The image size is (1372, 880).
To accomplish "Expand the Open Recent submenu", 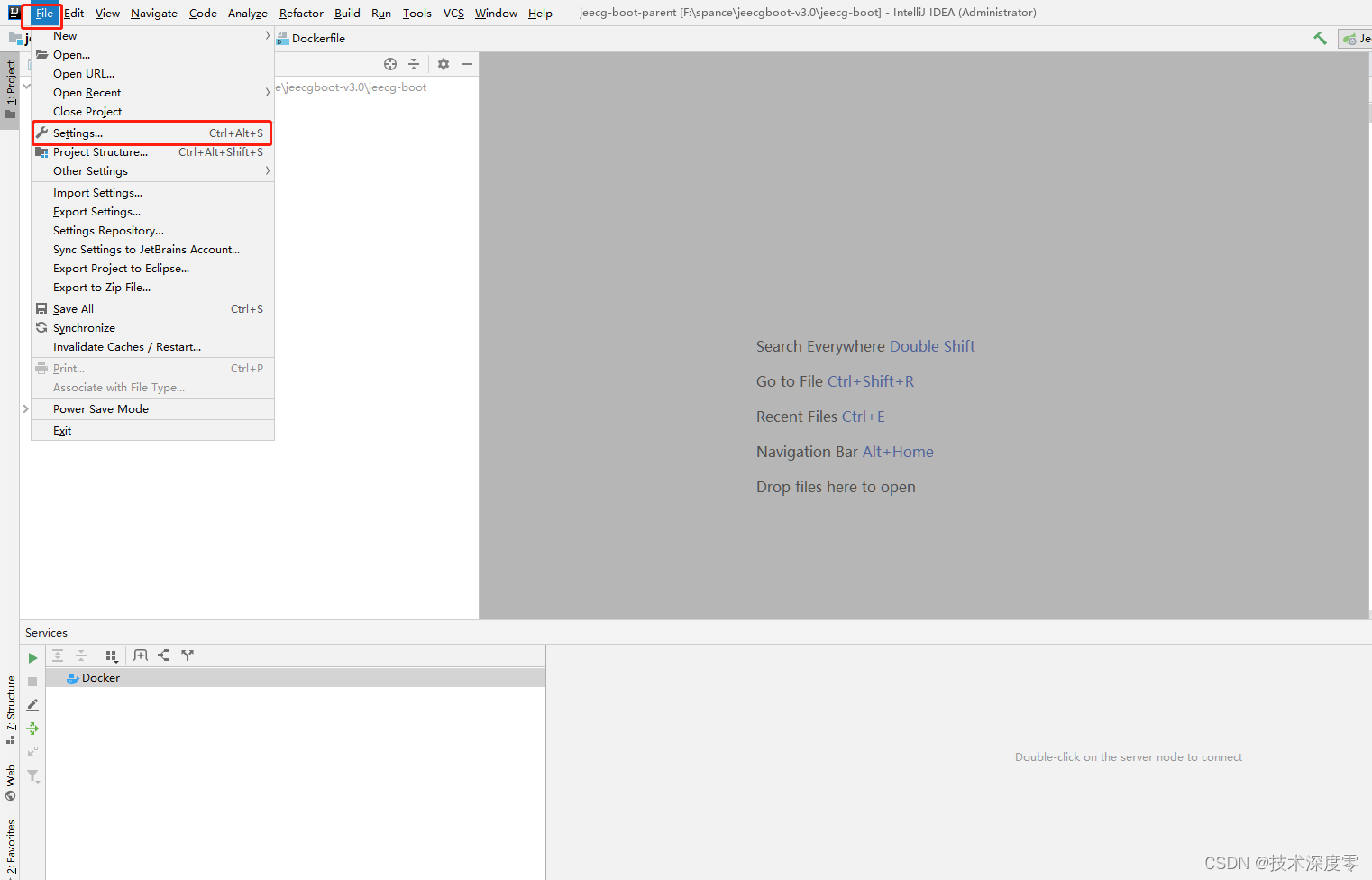I will [x=152, y=93].
